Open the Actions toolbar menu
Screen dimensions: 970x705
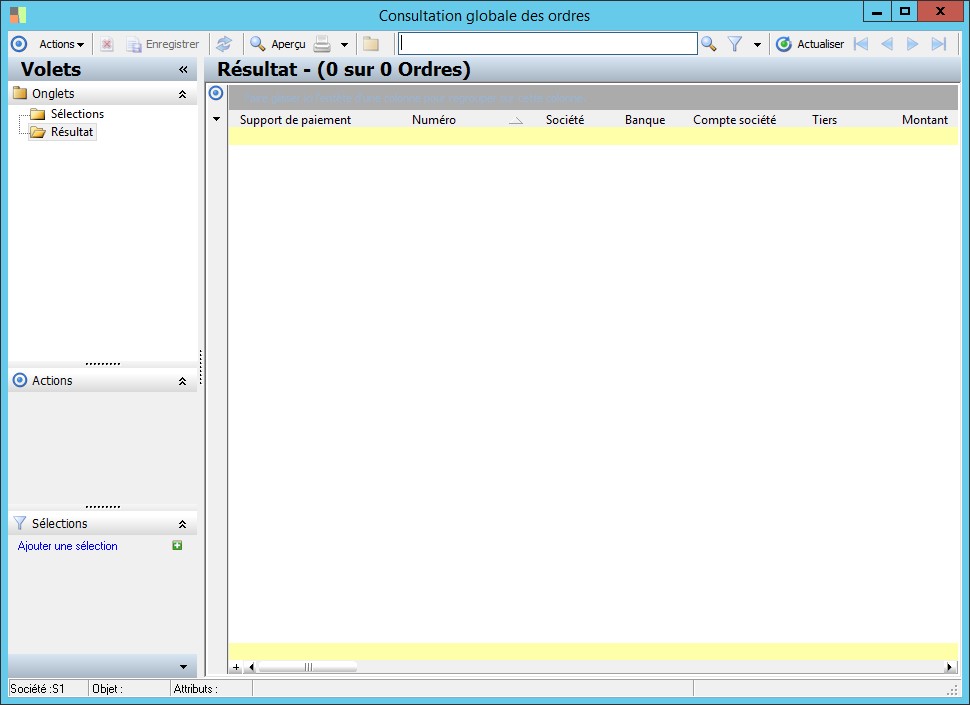pyautogui.click(x=61, y=44)
